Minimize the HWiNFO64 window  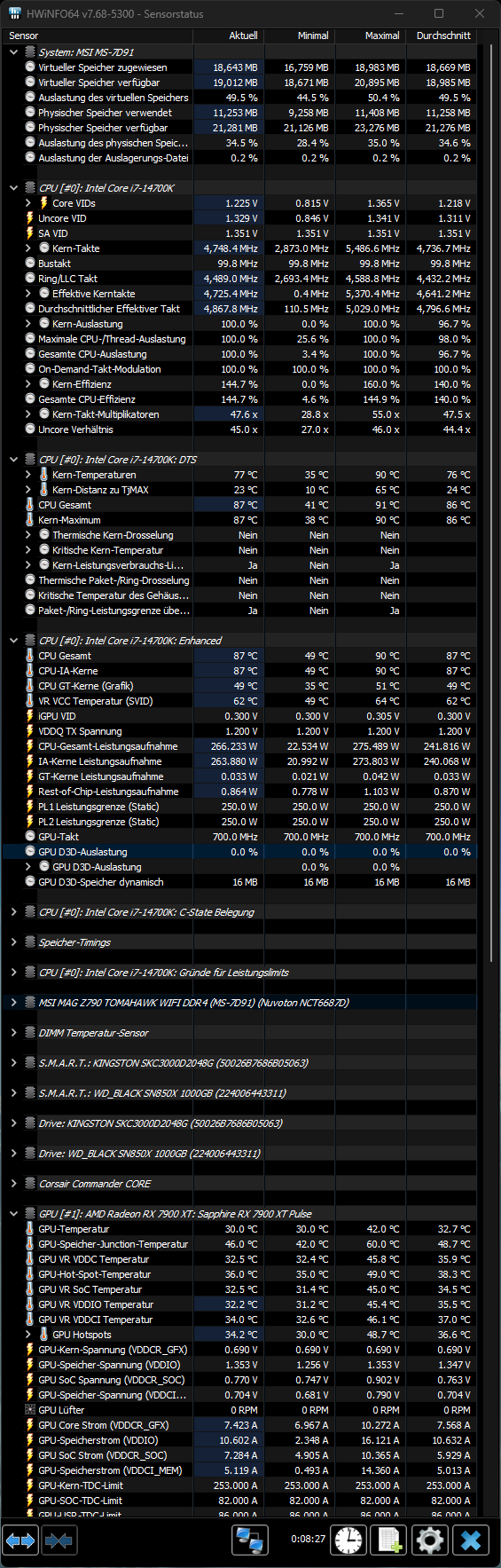(x=398, y=14)
